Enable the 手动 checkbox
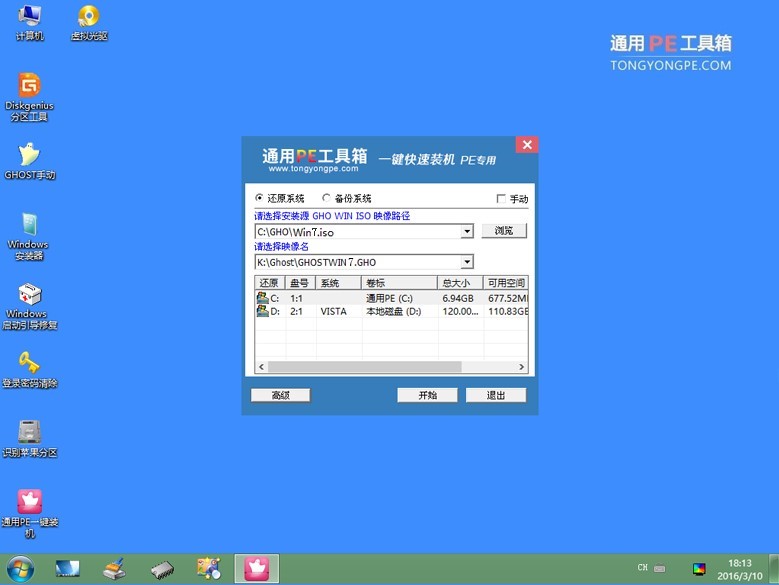Viewport: 779px width, 585px height. click(x=501, y=199)
